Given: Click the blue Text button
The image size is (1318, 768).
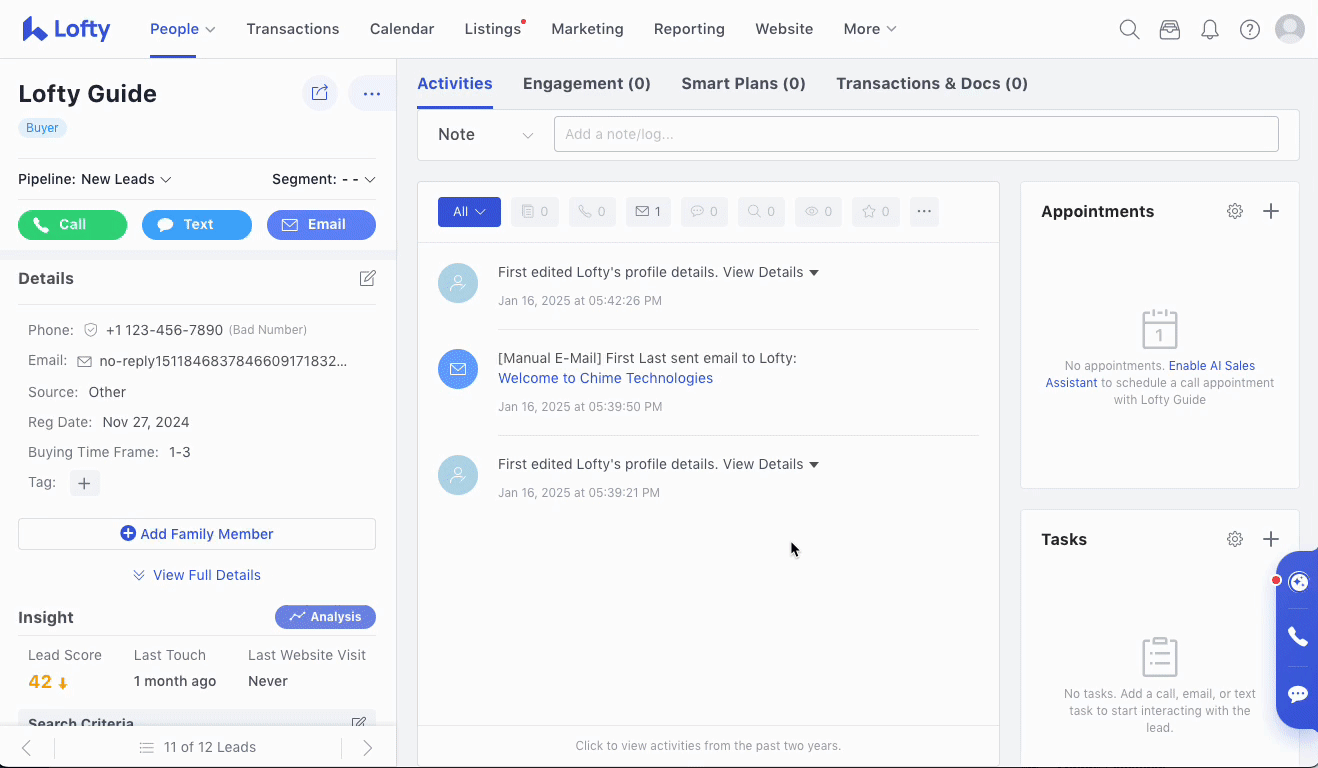Looking at the screenshot, I should [197, 225].
